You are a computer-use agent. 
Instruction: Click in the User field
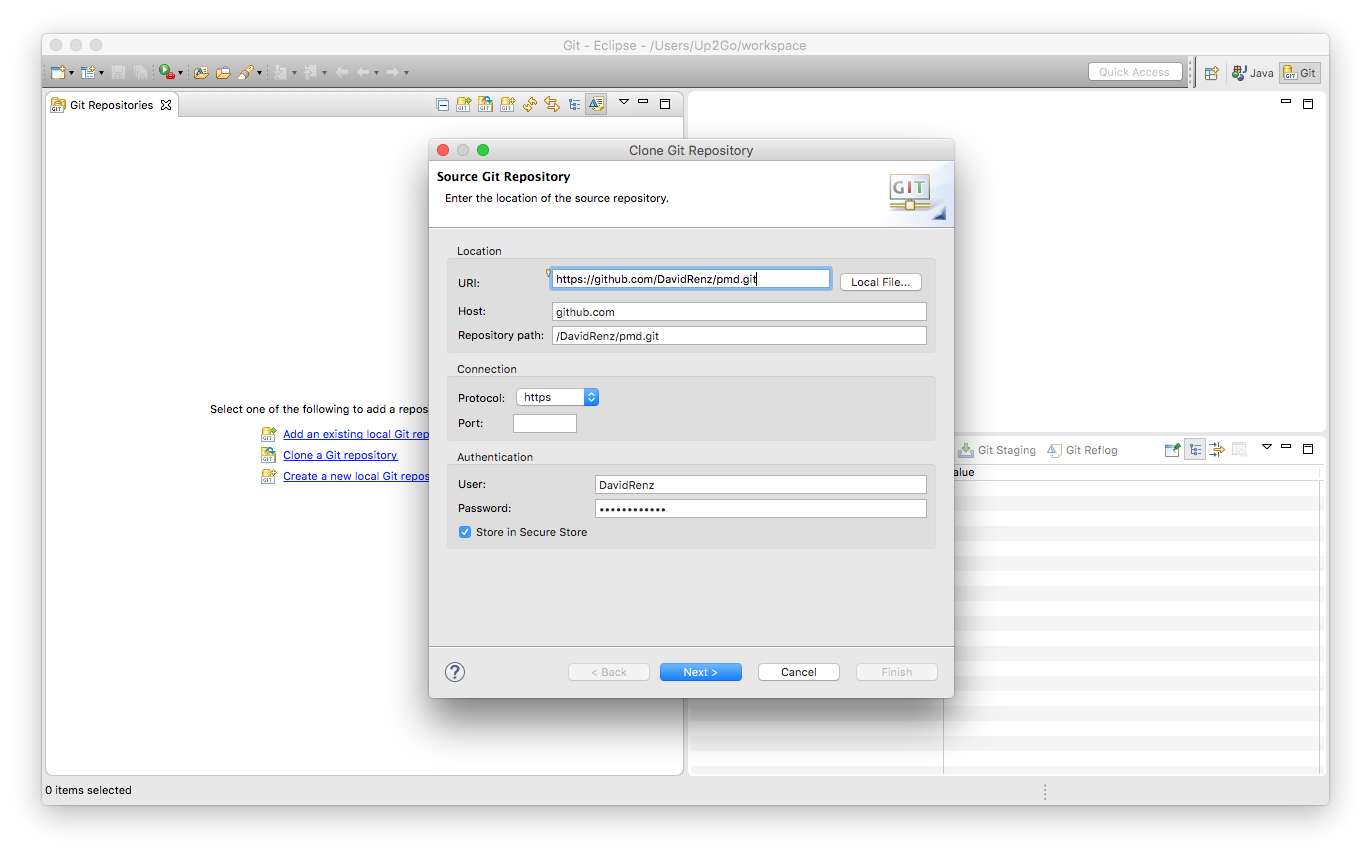pos(760,484)
